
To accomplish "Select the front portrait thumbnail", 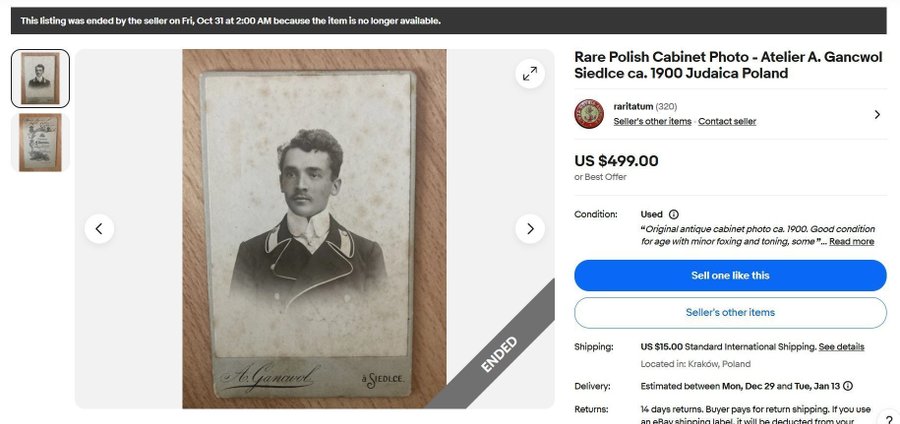I will click(x=40, y=79).
